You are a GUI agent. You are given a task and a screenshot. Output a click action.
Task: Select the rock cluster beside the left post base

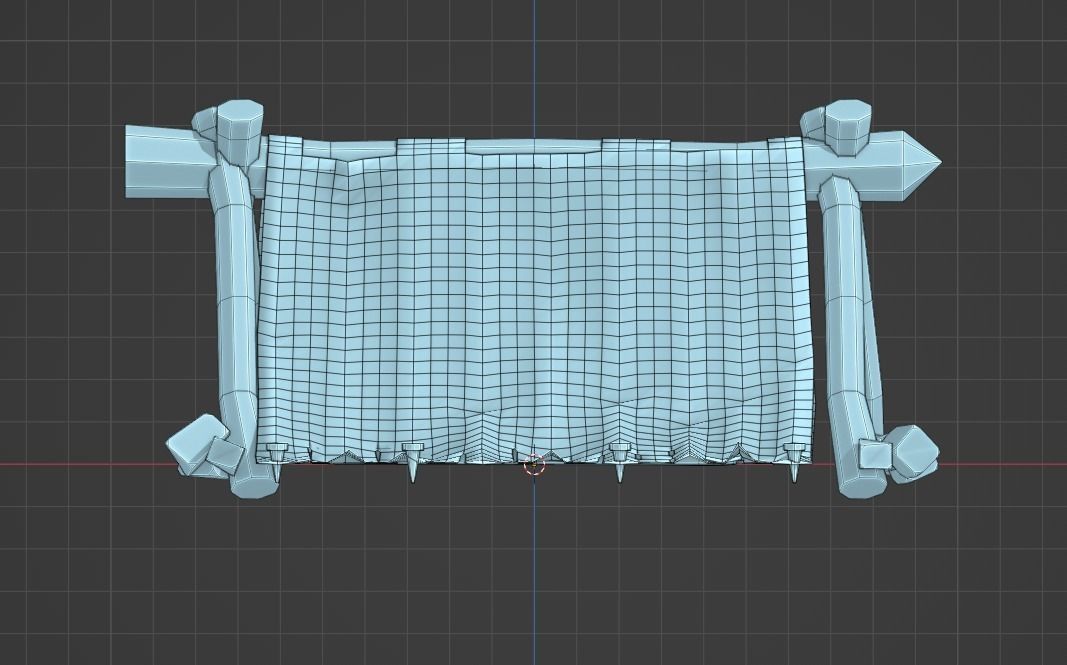[x=206, y=446]
